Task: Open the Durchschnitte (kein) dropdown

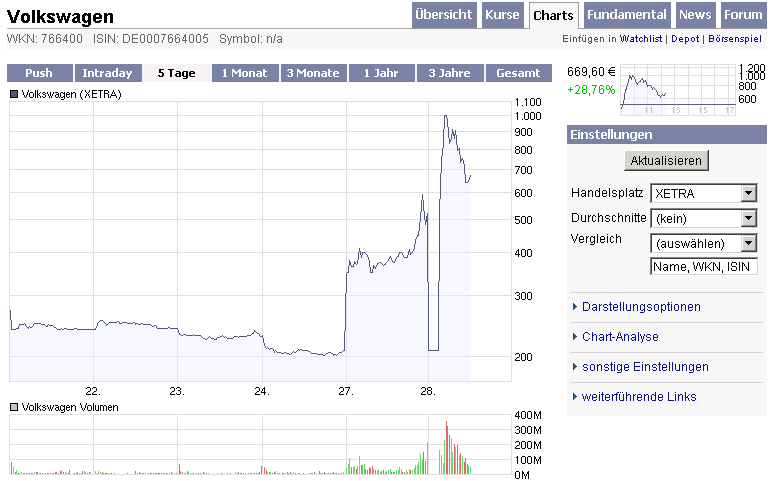Action: (x=704, y=218)
